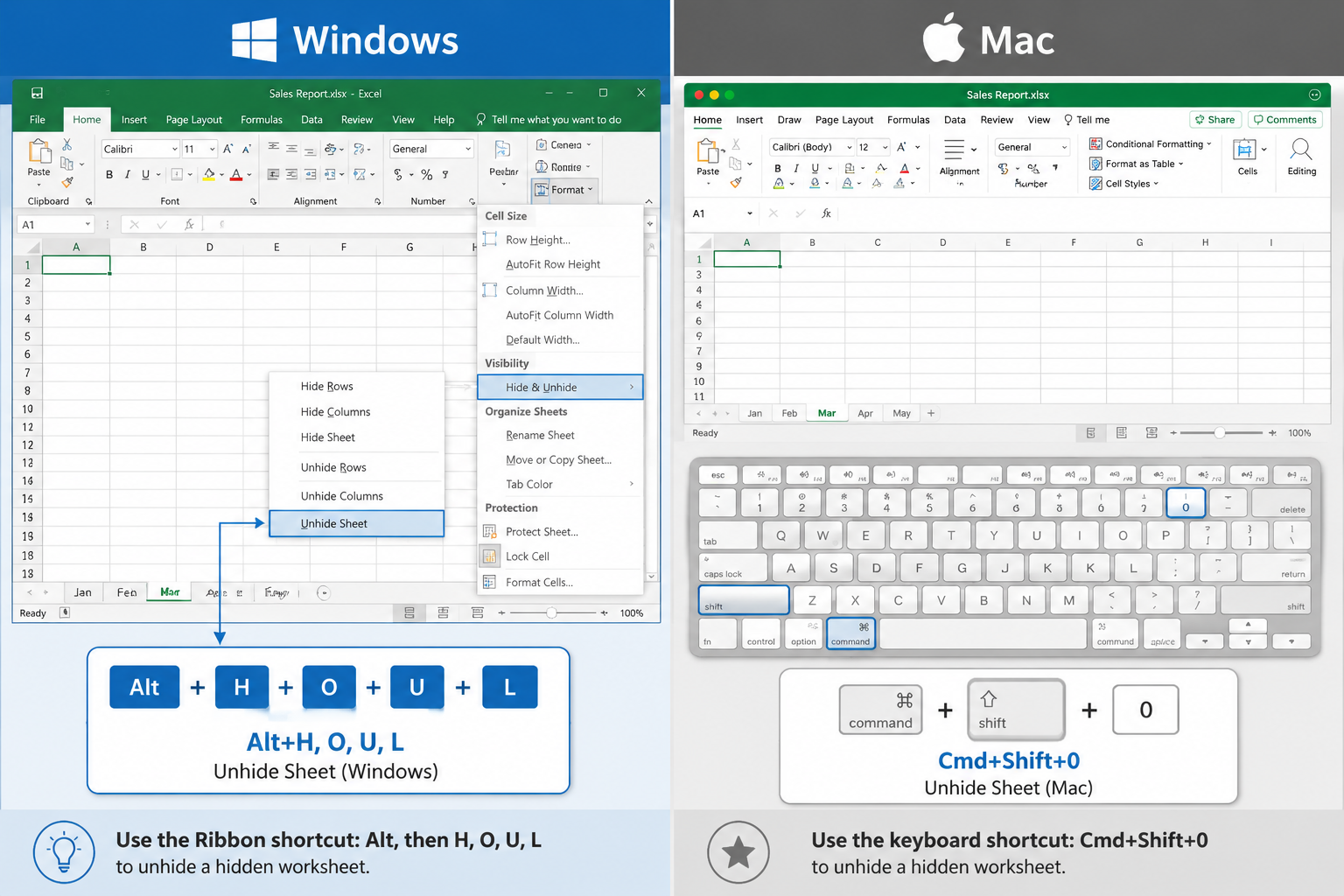Click the red font color button in Windows Excel
1344x896 pixels.
tap(236, 174)
